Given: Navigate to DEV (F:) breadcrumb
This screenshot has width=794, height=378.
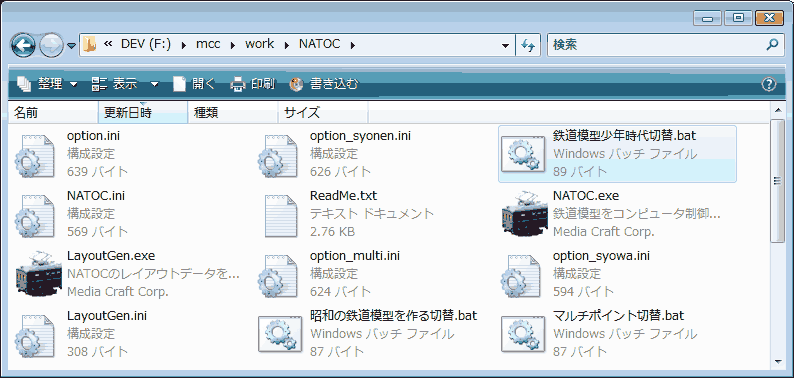Looking at the screenshot, I should pos(146,44).
